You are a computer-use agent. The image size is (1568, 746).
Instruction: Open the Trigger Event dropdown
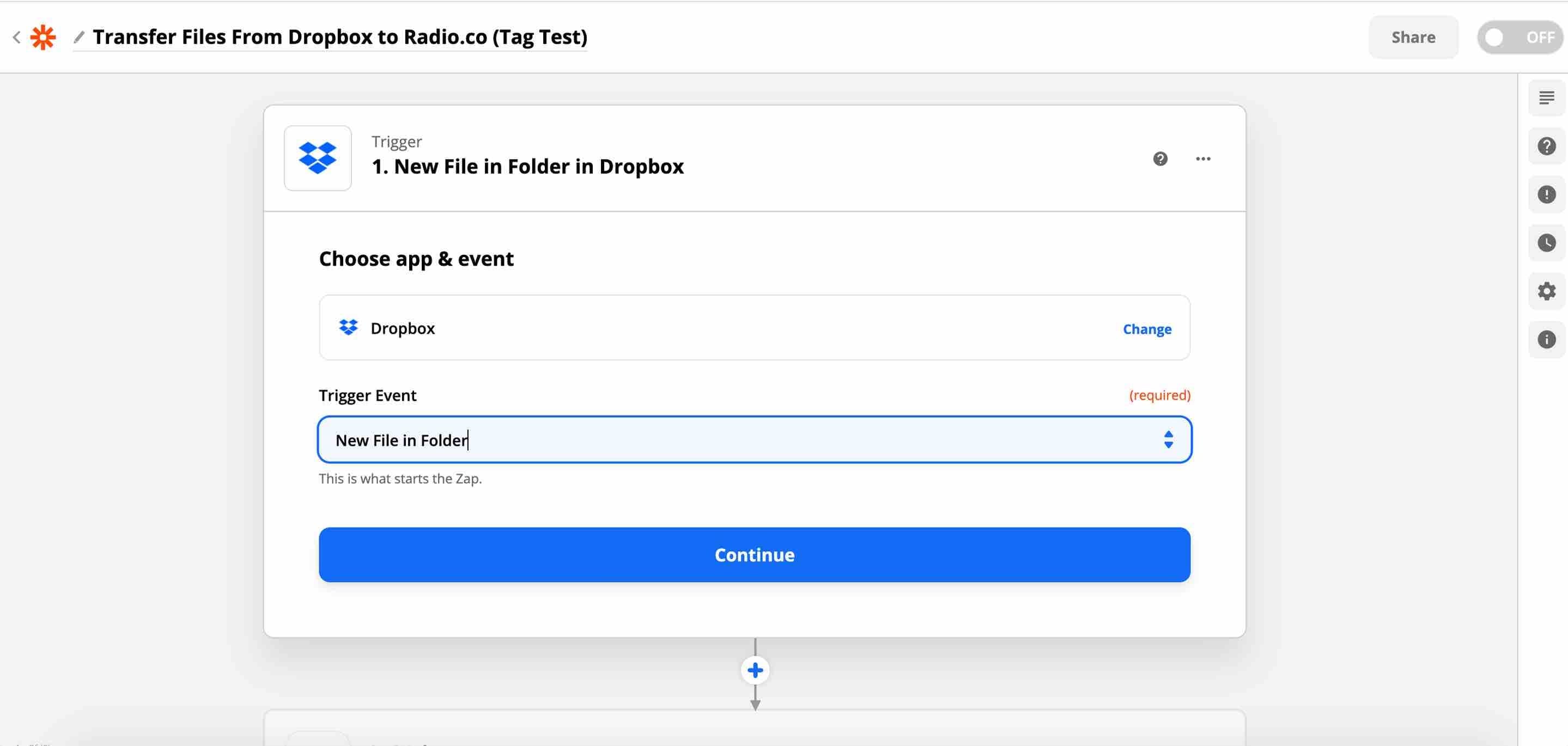point(754,439)
